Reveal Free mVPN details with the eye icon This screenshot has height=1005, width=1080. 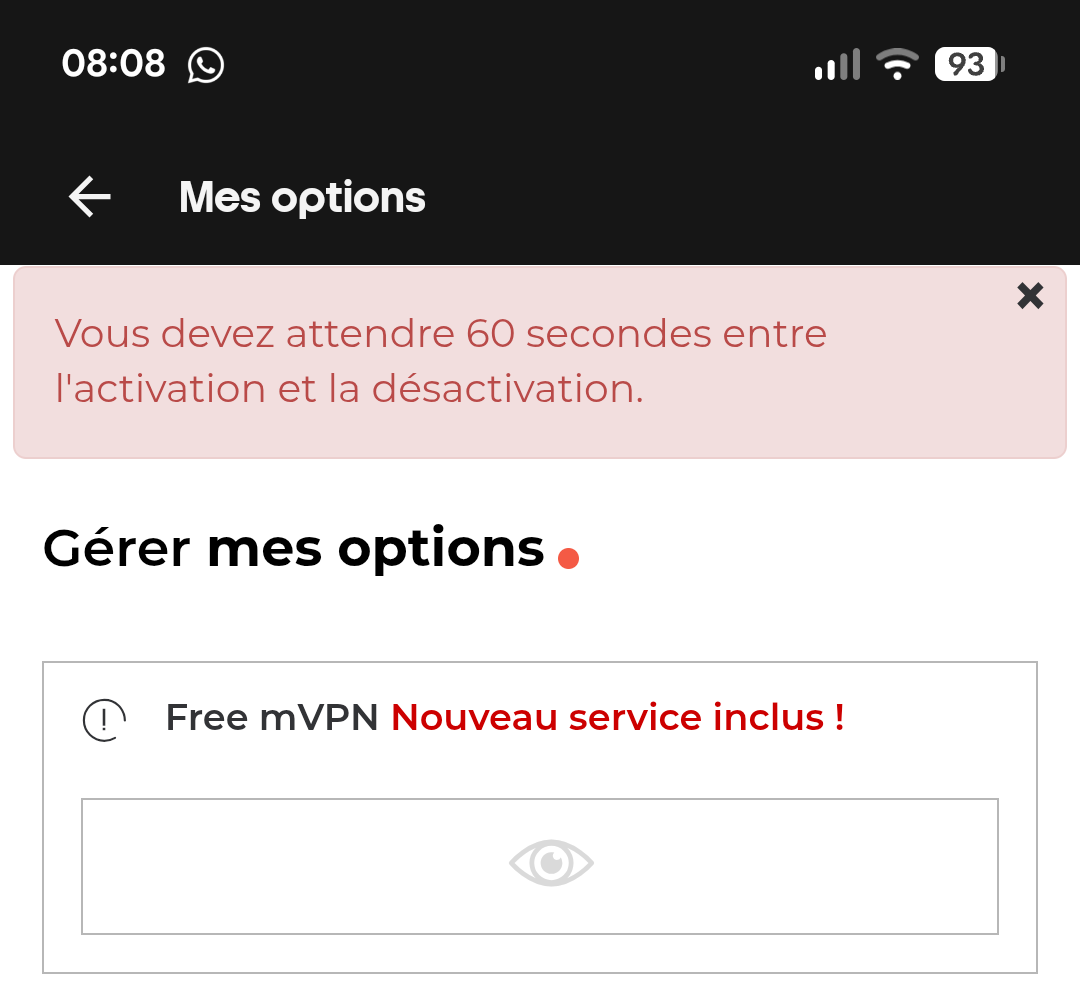(x=551, y=862)
